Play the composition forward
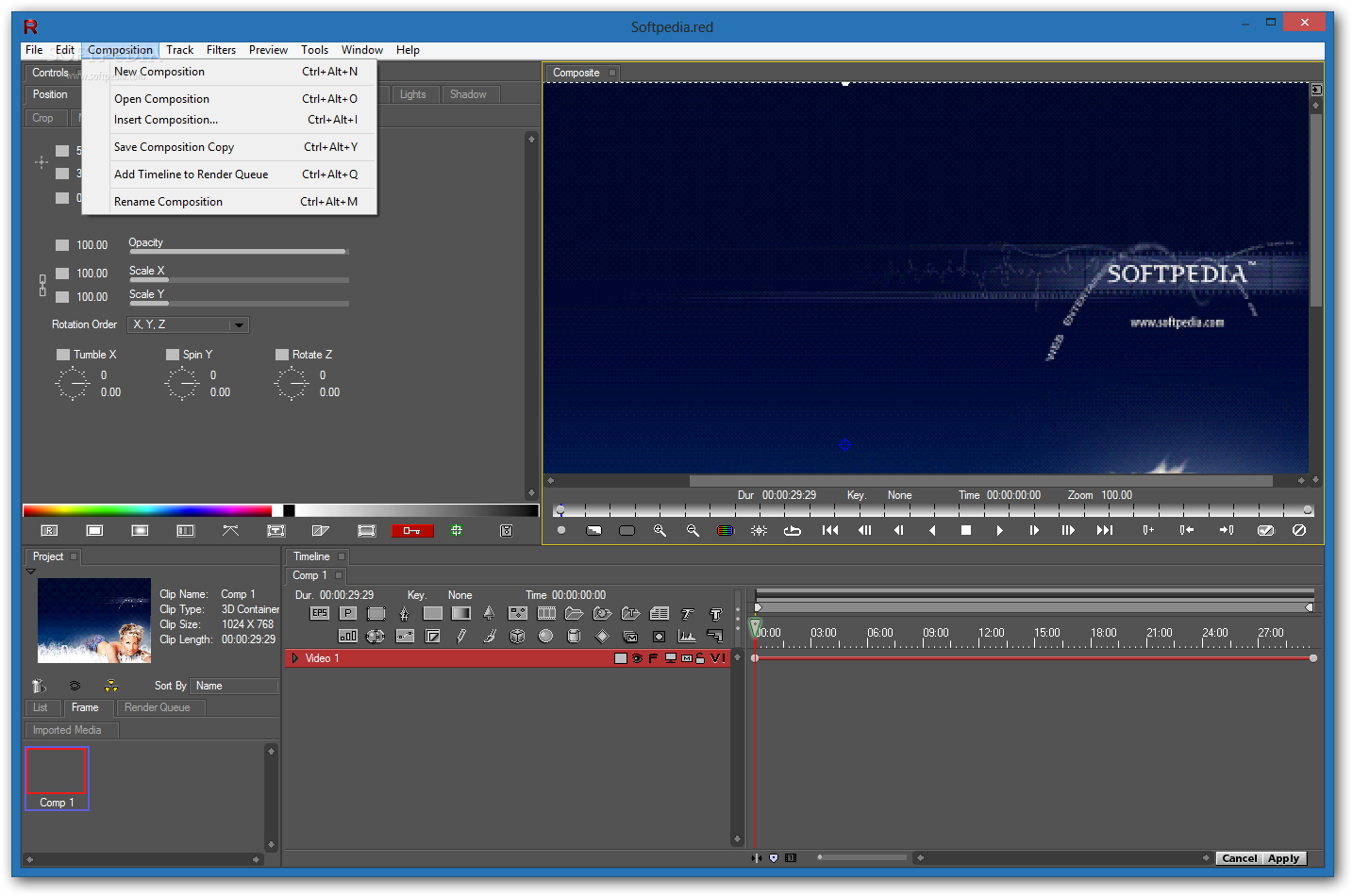1353x896 pixels. tap(999, 531)
